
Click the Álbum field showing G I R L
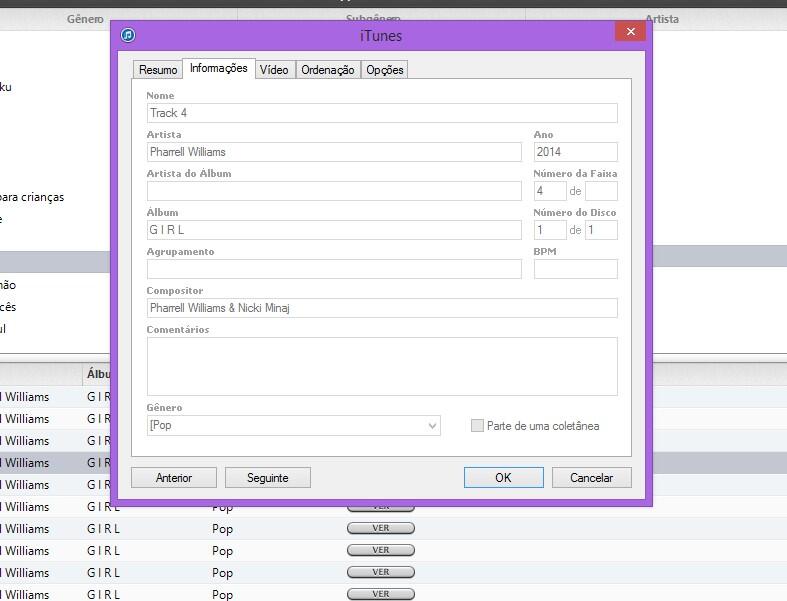click(334, 230)
